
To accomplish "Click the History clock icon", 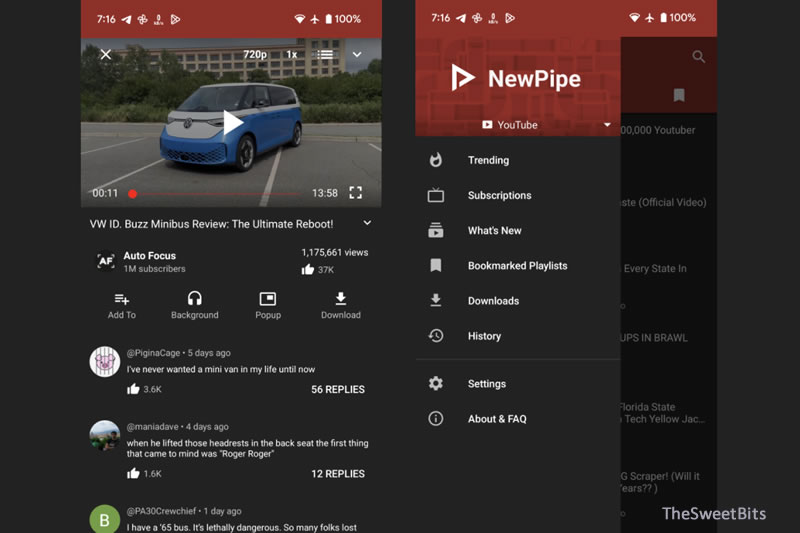I will pyautogui.click(x=436, y=336).
